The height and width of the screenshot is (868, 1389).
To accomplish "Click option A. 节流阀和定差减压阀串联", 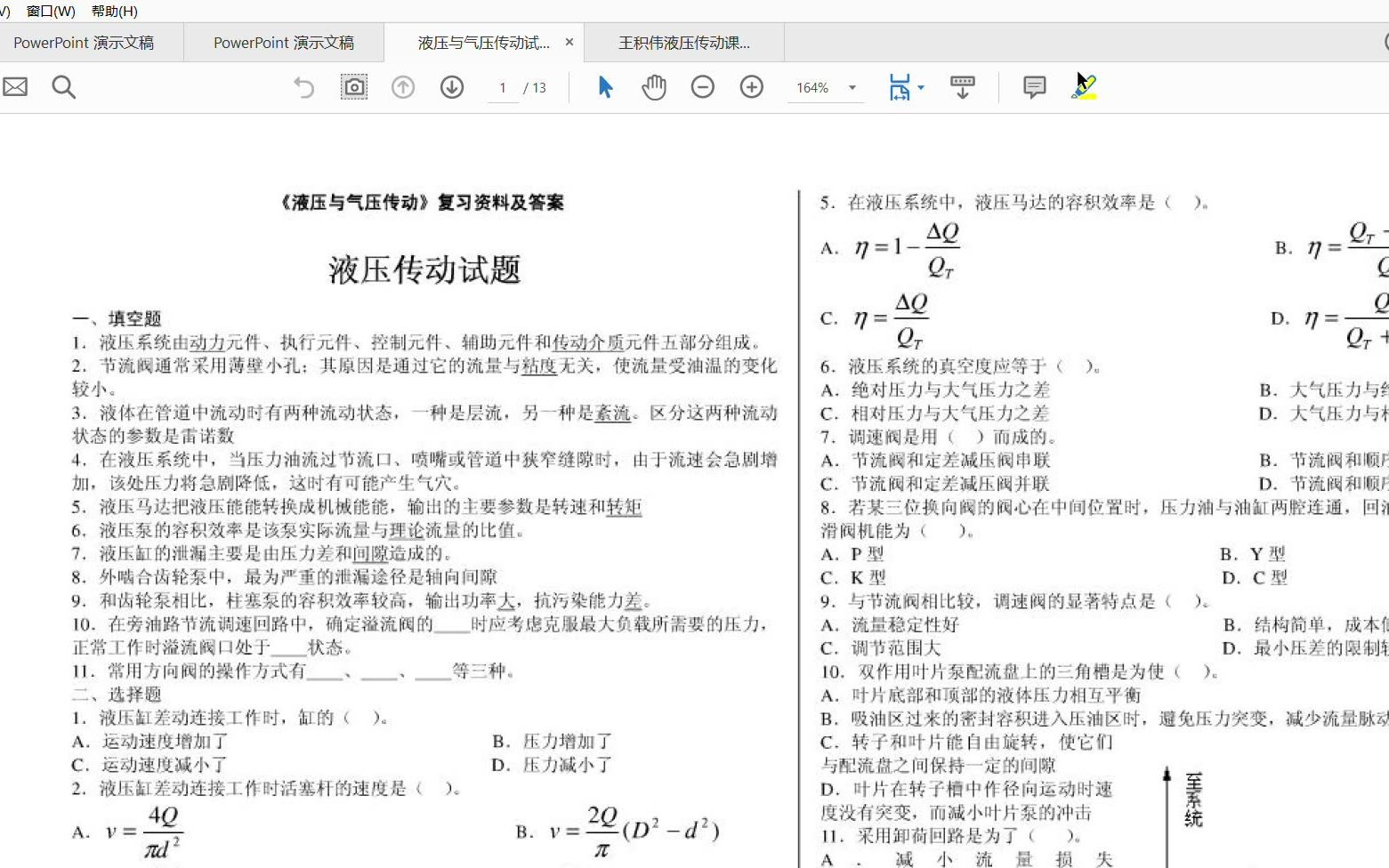I will [x=935, y=460].
